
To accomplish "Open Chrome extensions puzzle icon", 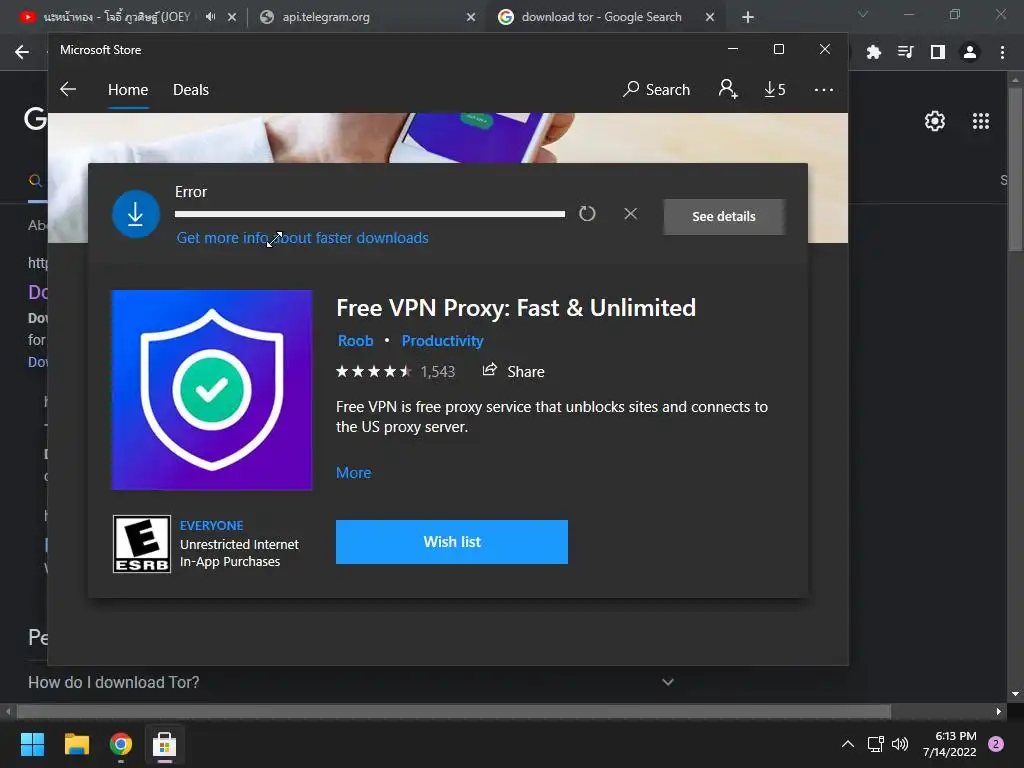I will [x=873, y=52].
